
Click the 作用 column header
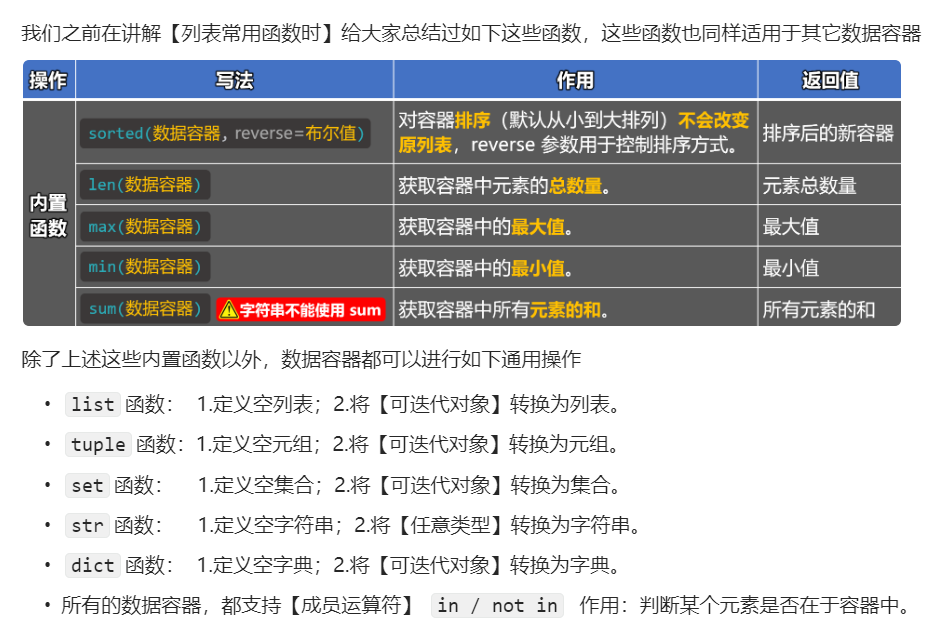(576, 80)
